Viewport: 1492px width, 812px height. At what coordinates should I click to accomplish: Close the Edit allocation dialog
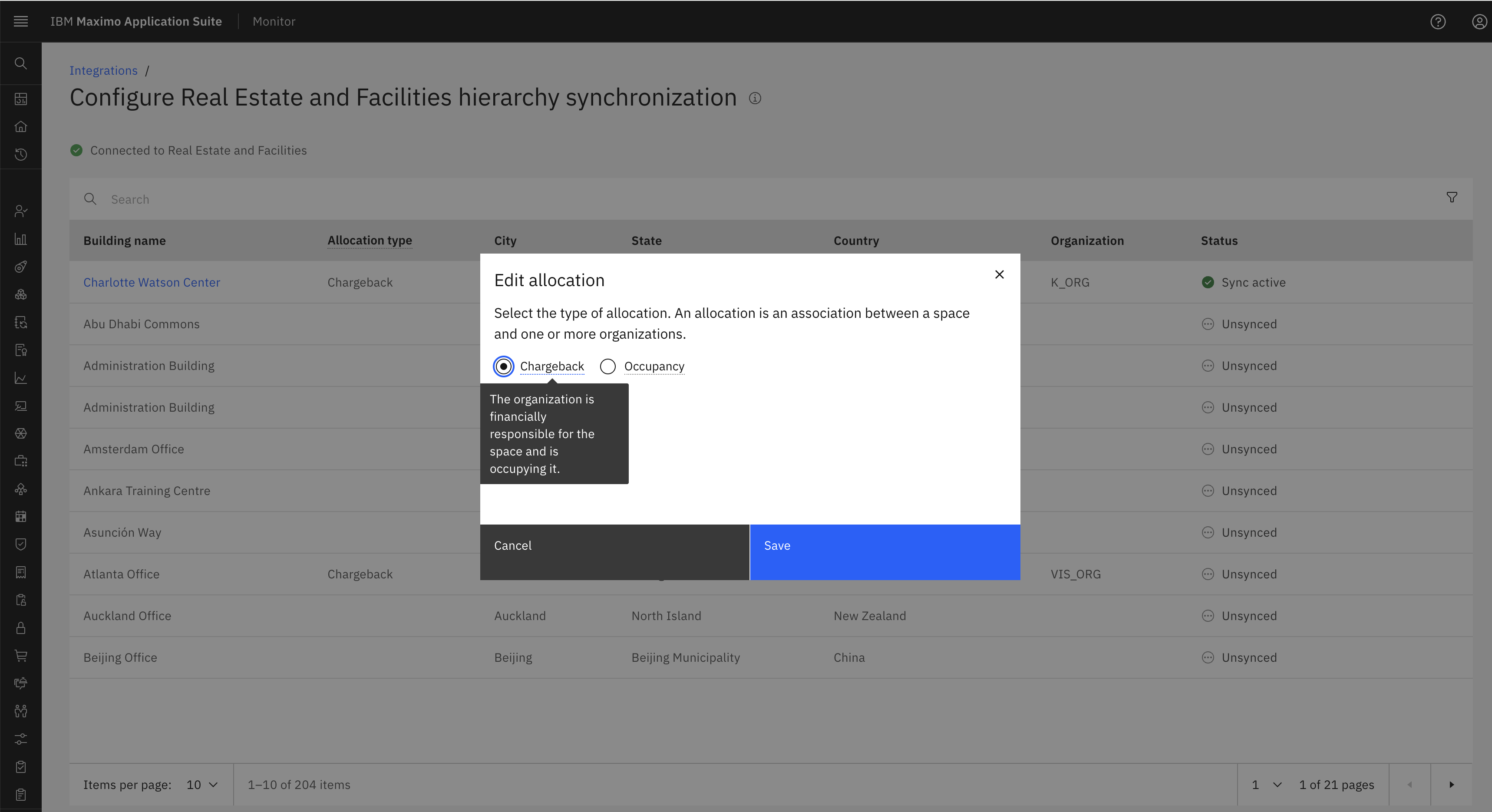coord(999,274)
